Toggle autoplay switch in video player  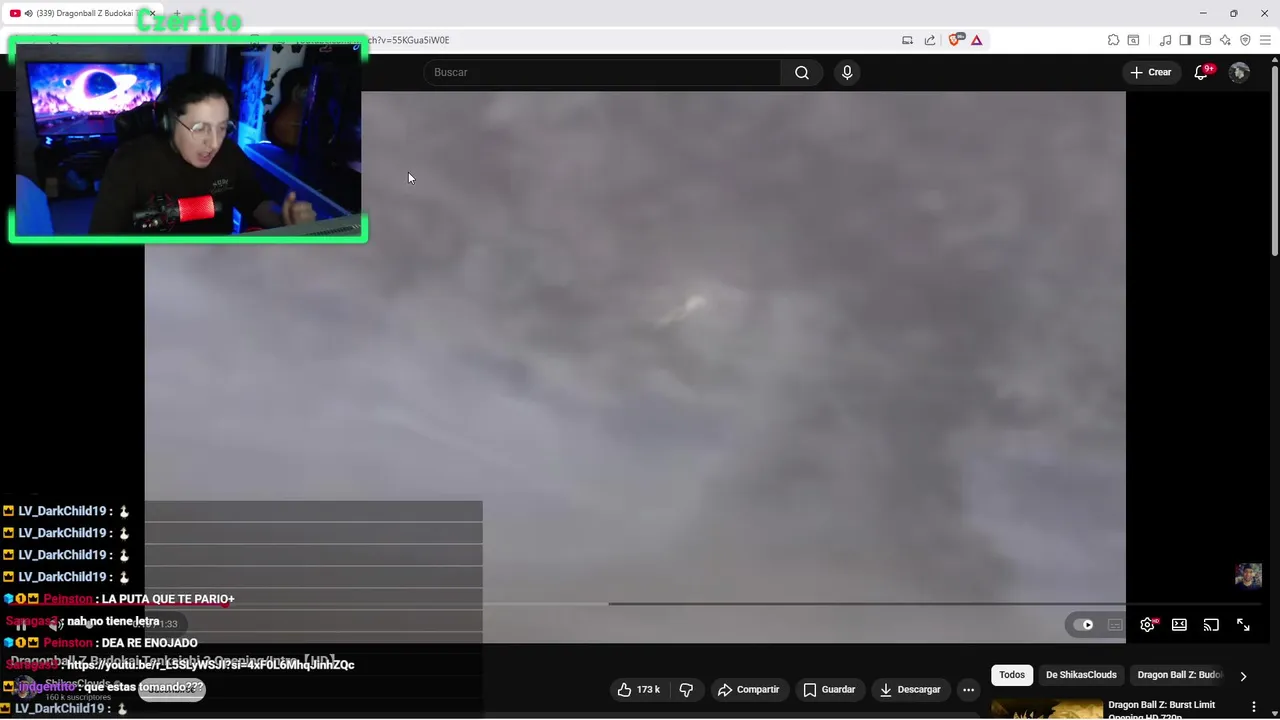coord(1084,625)
